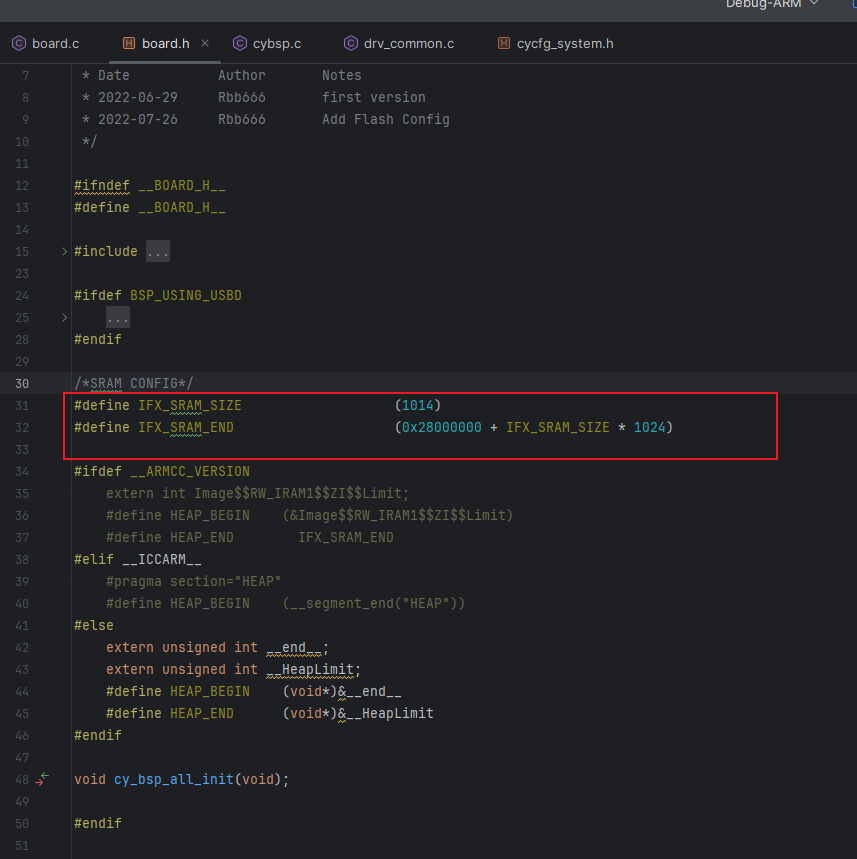Unfold the collapsed include ellipsis placeholder
This screenshot has width=857, height=859.
[x=158, y=252]
